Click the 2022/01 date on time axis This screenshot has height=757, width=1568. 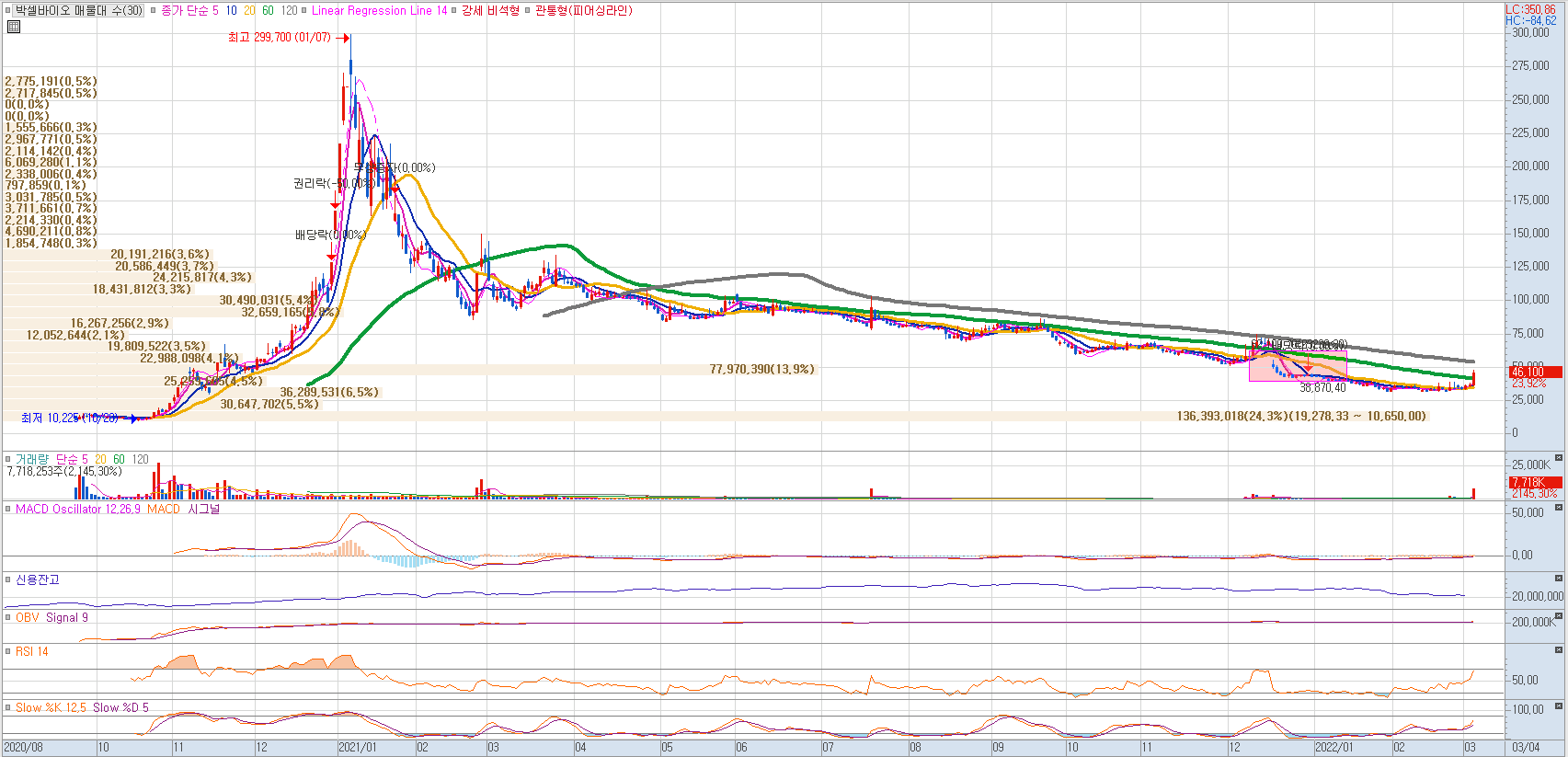click(1333, 747)
